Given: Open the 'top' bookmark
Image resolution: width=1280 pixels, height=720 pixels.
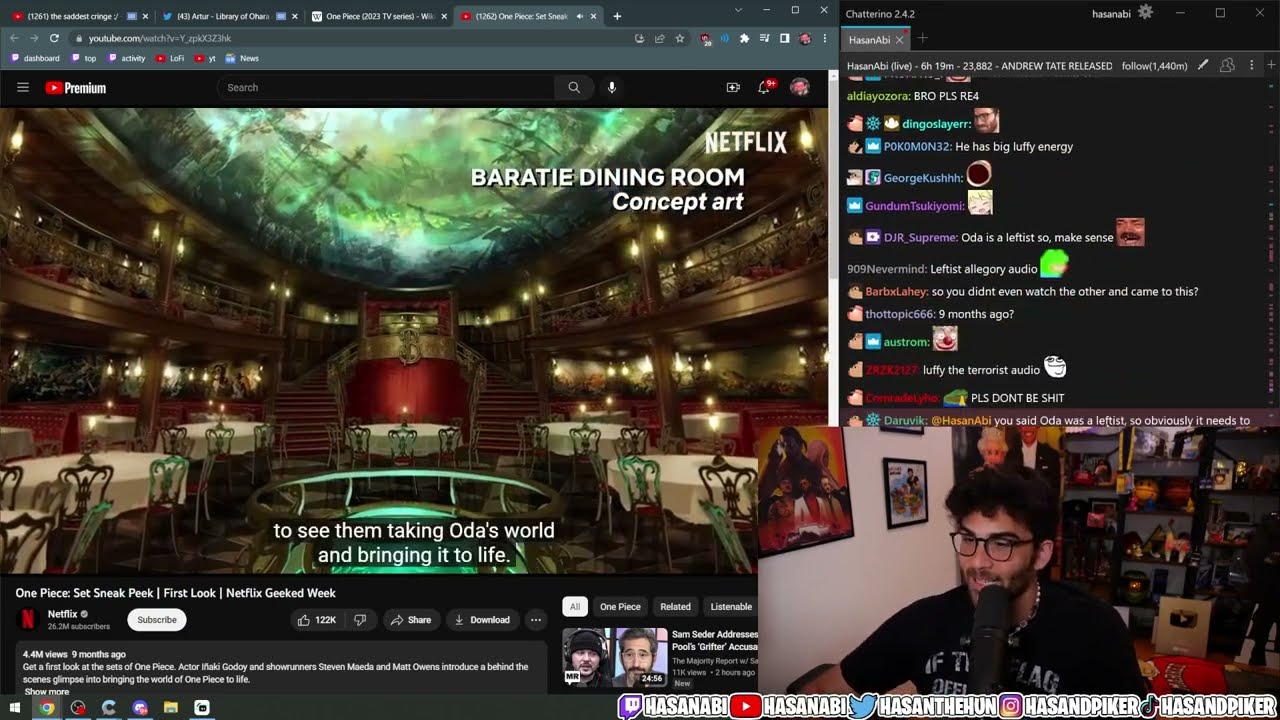Looking at the screenshot, I should 84,58.
